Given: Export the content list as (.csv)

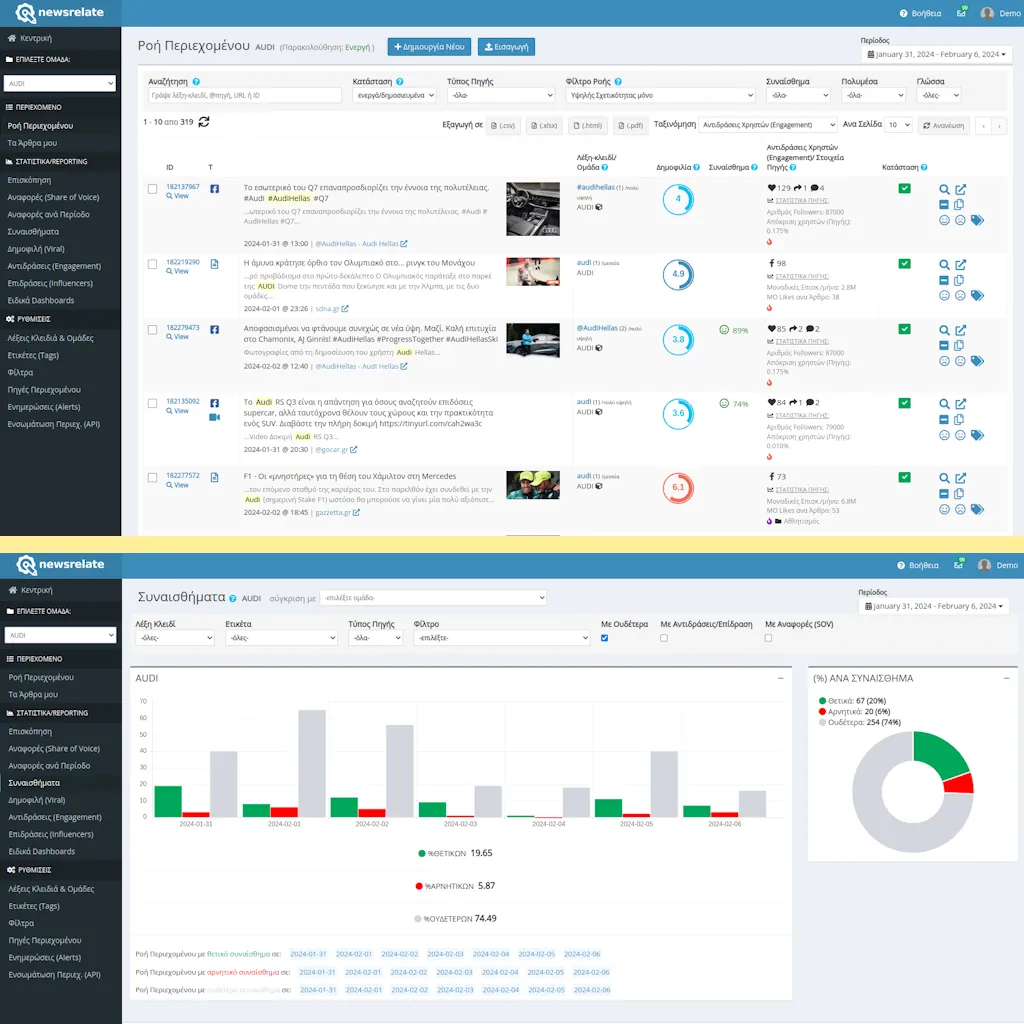Looking at the screenshot, I should (x=503, y=125).
